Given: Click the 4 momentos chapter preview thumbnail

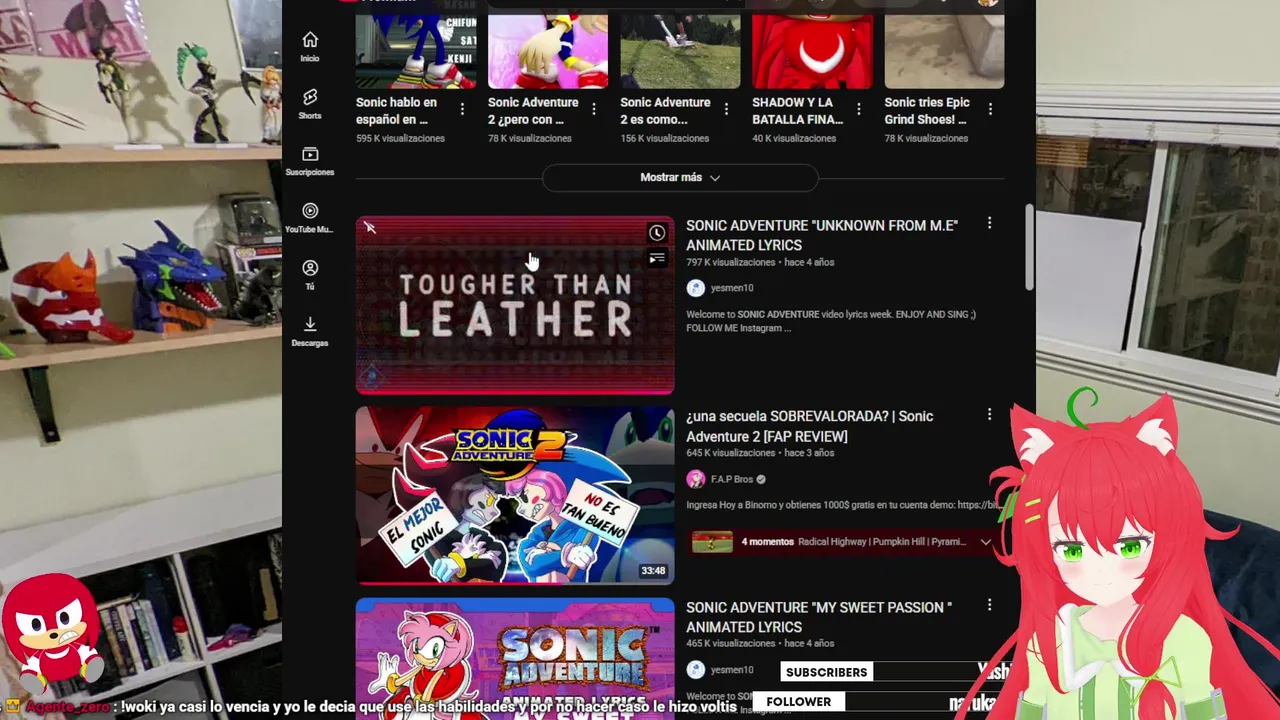Looking at the screenshot, I should coord(712,542).
